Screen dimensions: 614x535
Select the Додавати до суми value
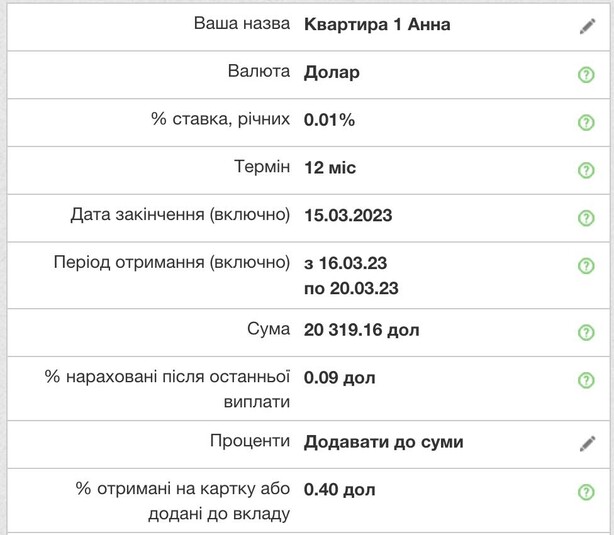383,442
